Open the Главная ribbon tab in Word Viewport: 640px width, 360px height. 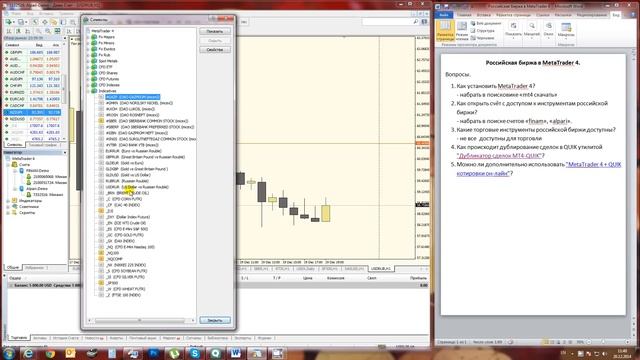464,15
